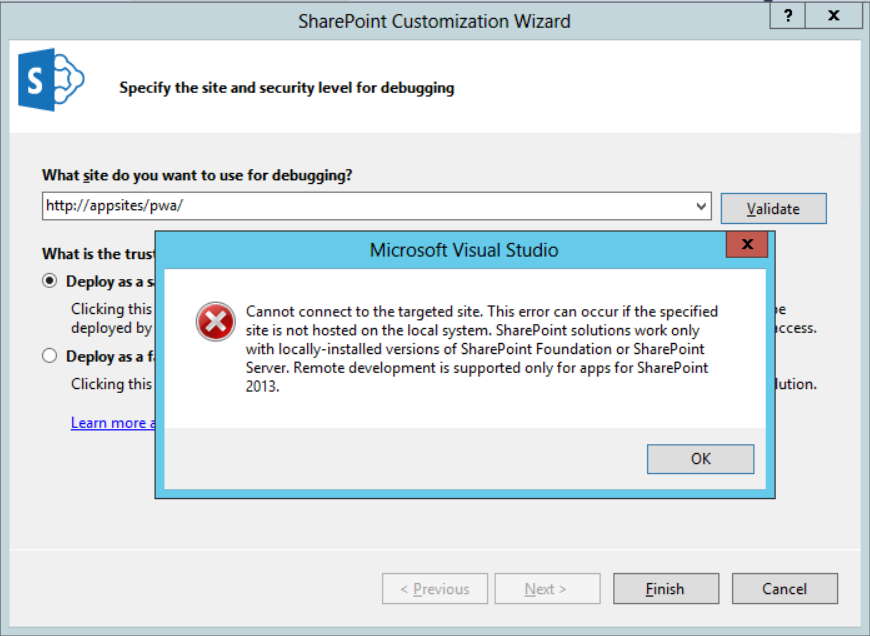Click 'What site do you want to use' label
Image resolution: width=870 pixels, height=636 pixels.
[197, 175]
